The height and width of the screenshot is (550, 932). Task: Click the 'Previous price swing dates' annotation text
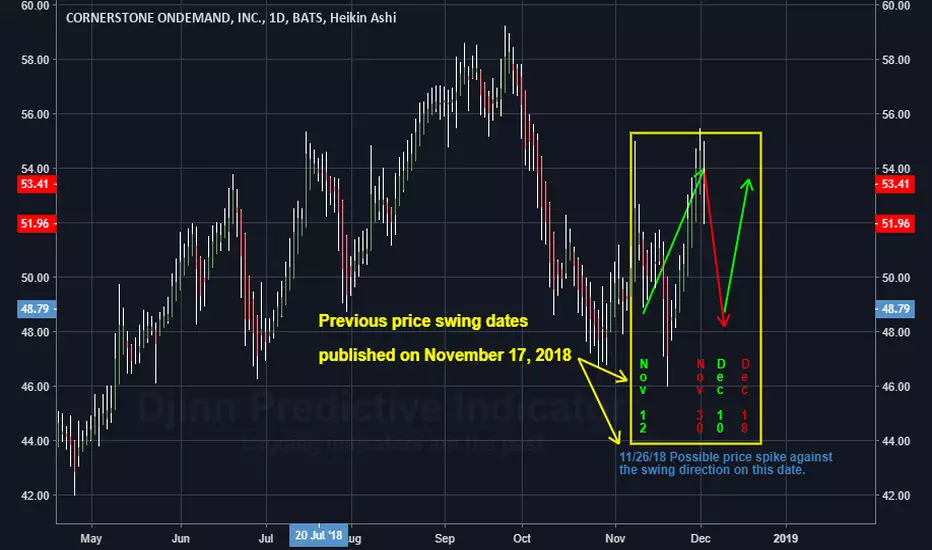point(423,321)
